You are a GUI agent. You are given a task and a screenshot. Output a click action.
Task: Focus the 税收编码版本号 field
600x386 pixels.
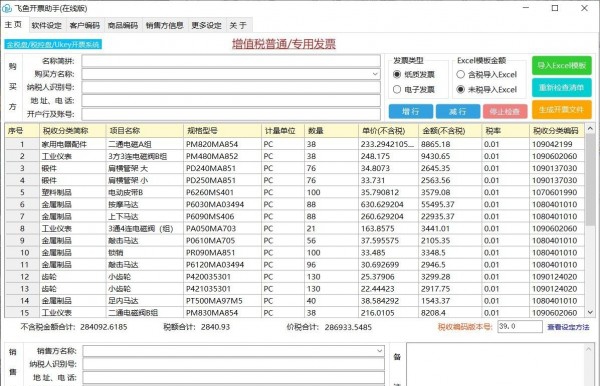[x=520, y=327]
